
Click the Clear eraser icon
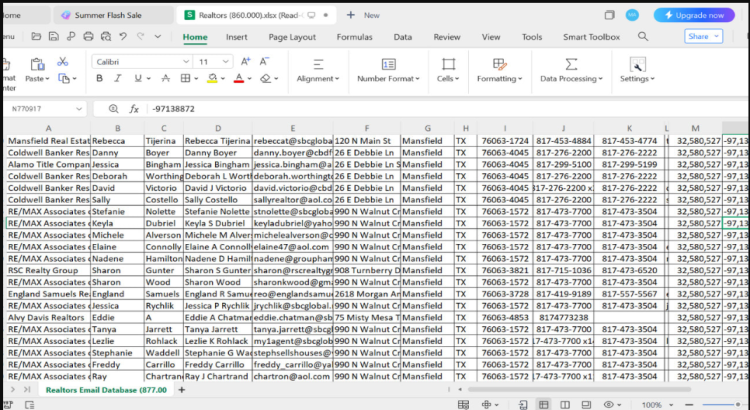(265, 78)
